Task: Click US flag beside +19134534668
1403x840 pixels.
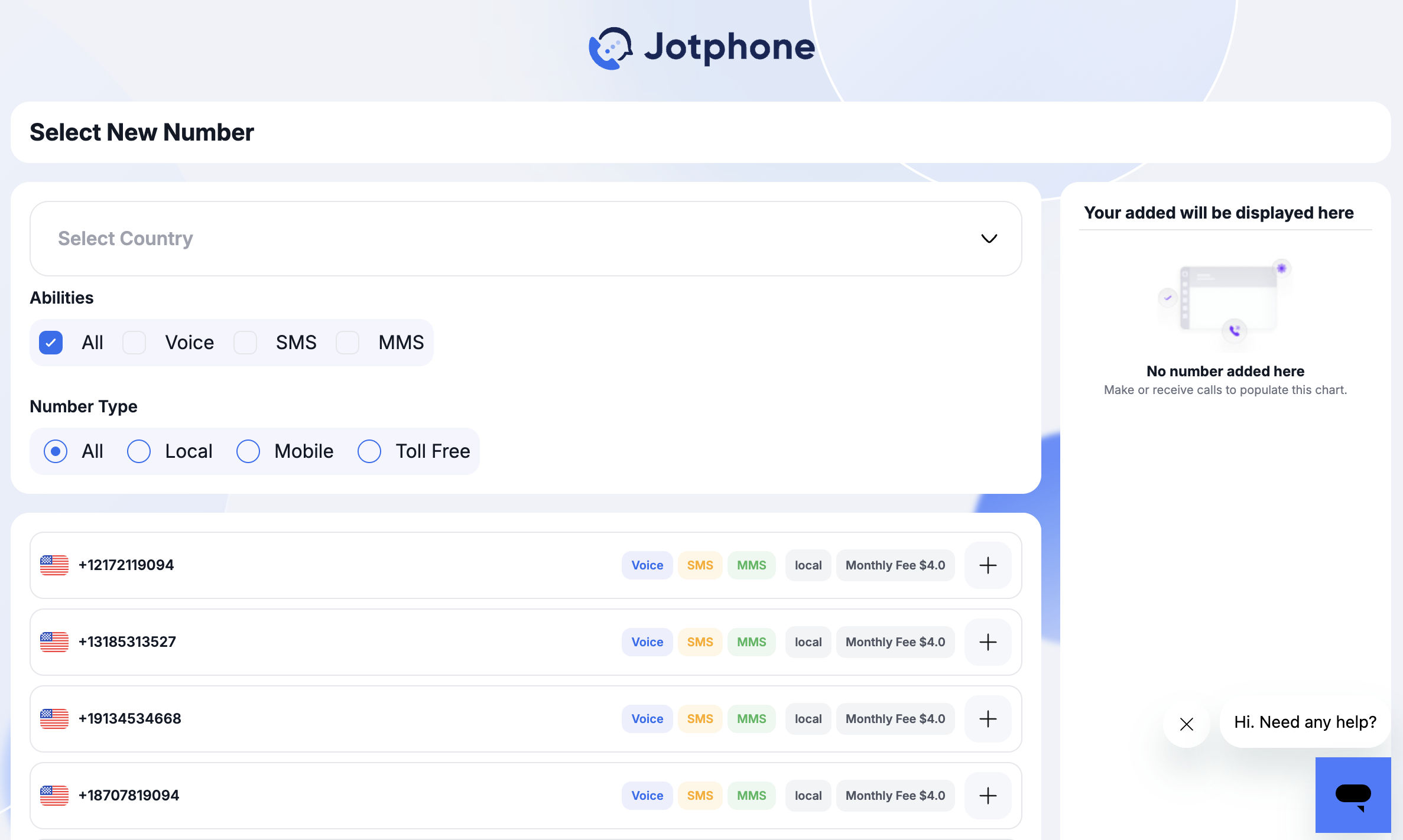Action: click(54, 719)
